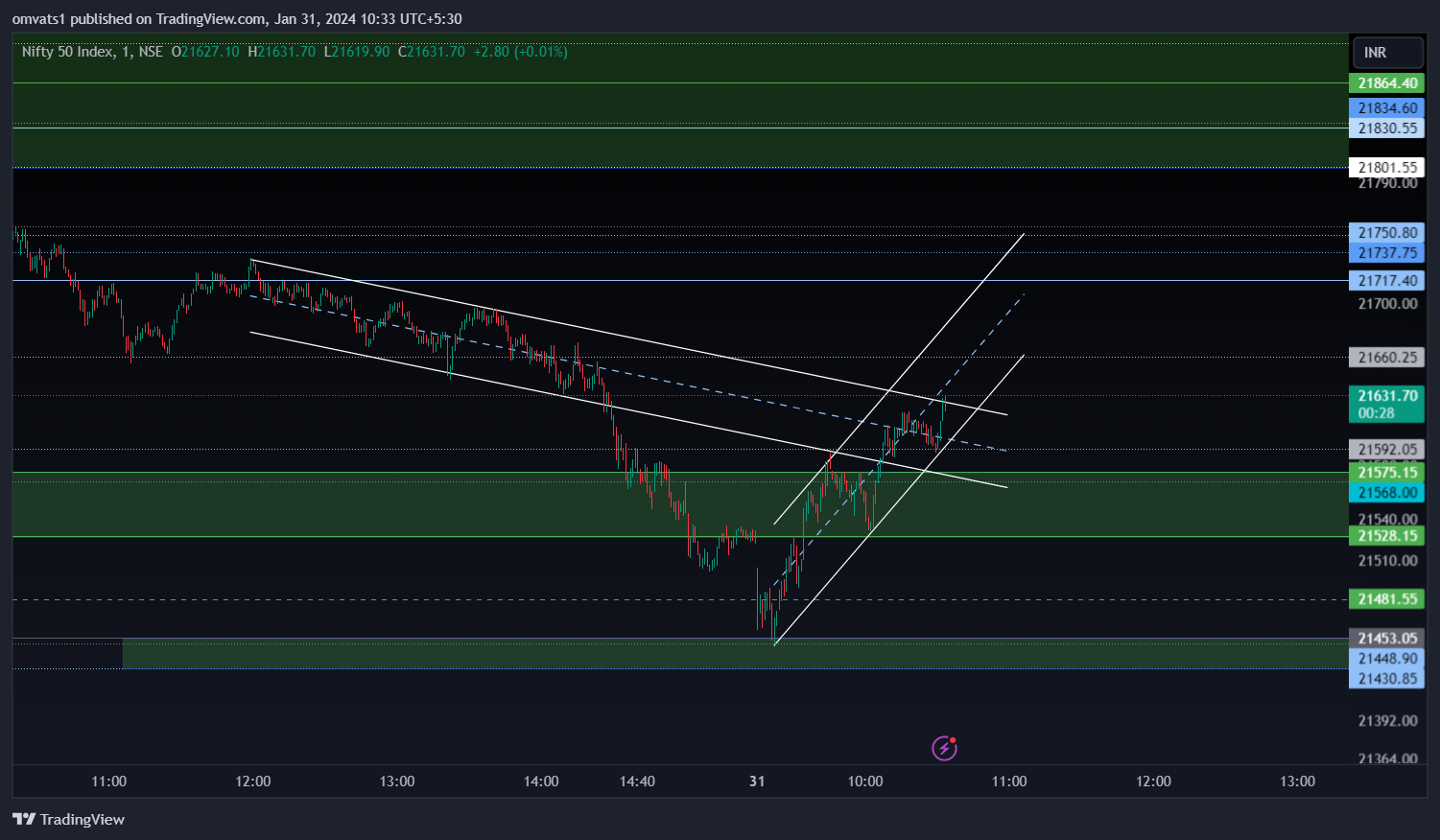Click the +2.80 (+0.01%) change value
Screen dimensions: 1440x840
[521, 52]
